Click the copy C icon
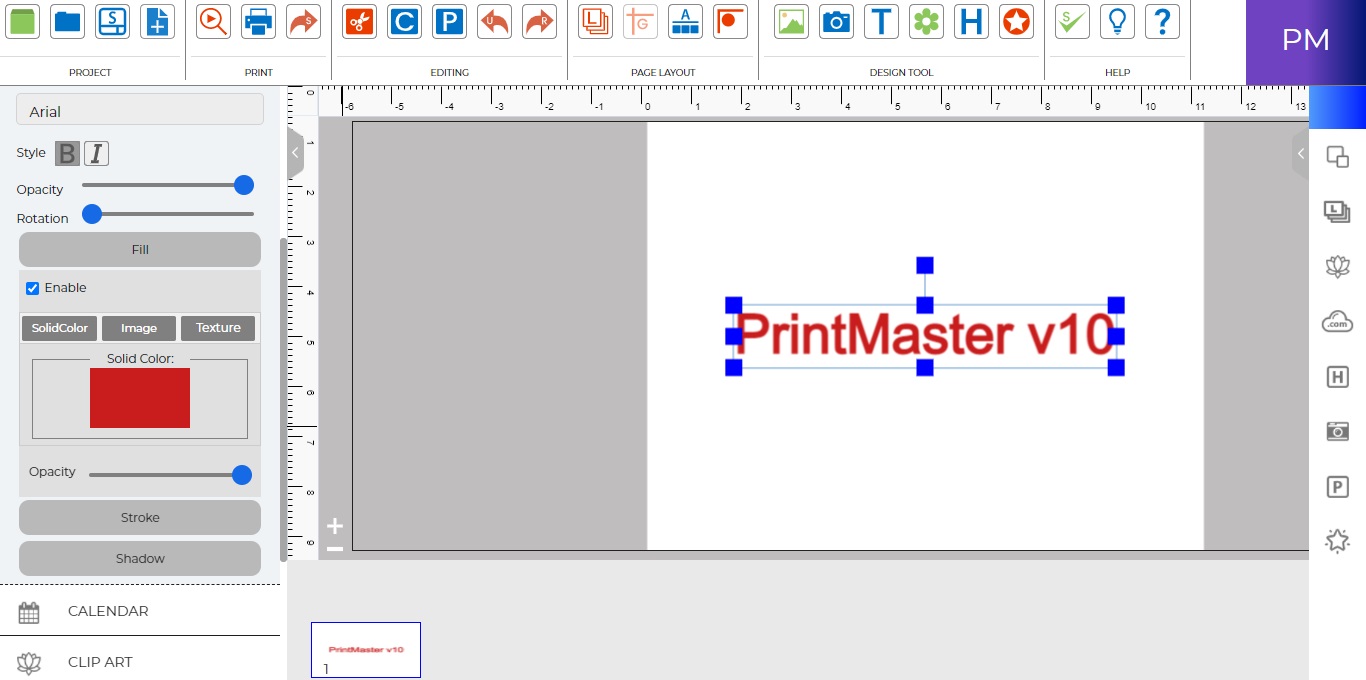Screen dimensions: 1366x680 coord(404,21)
